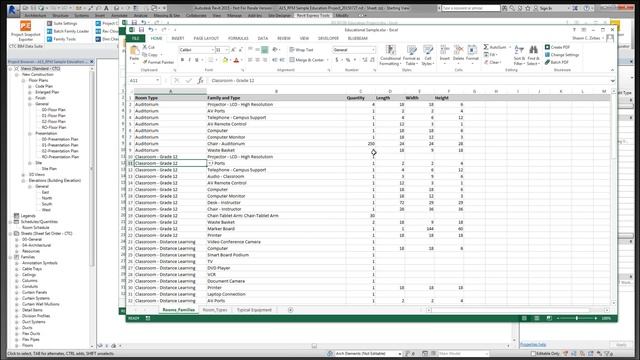Click the AutoSum sigma icon
Viewport: 640px width, 360px height.
coord(486,47)
